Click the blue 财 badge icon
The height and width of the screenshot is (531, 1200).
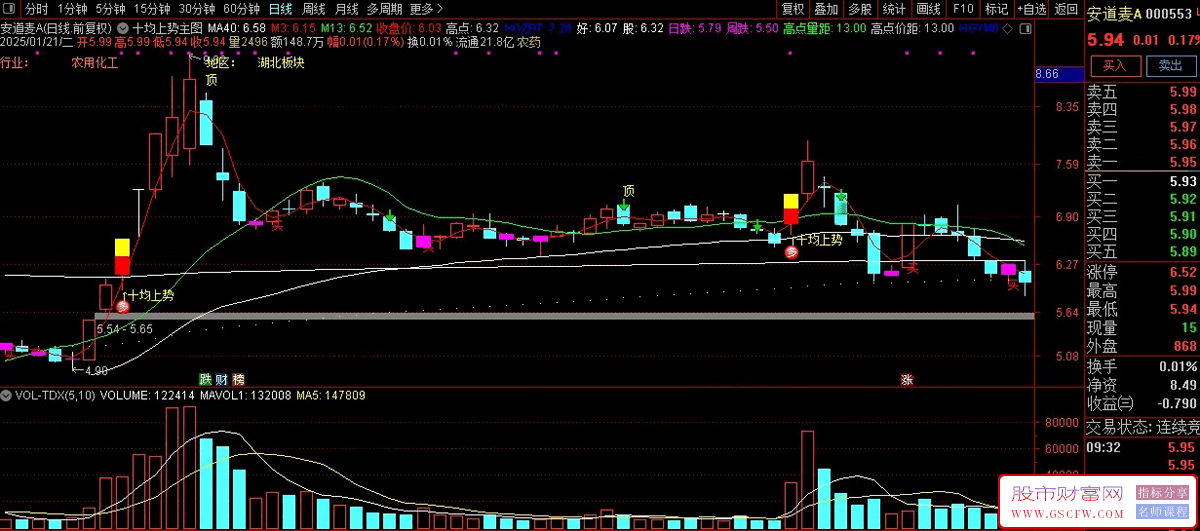pos(221,380)
